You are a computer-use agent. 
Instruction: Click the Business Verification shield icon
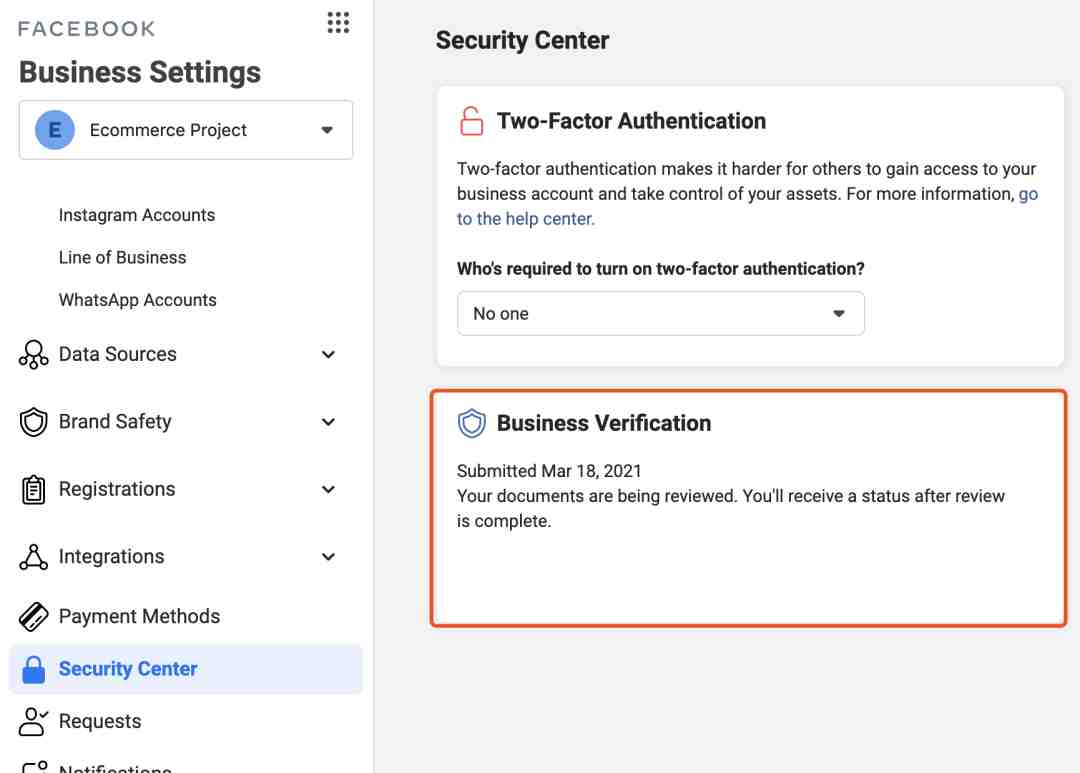[471, 423]
